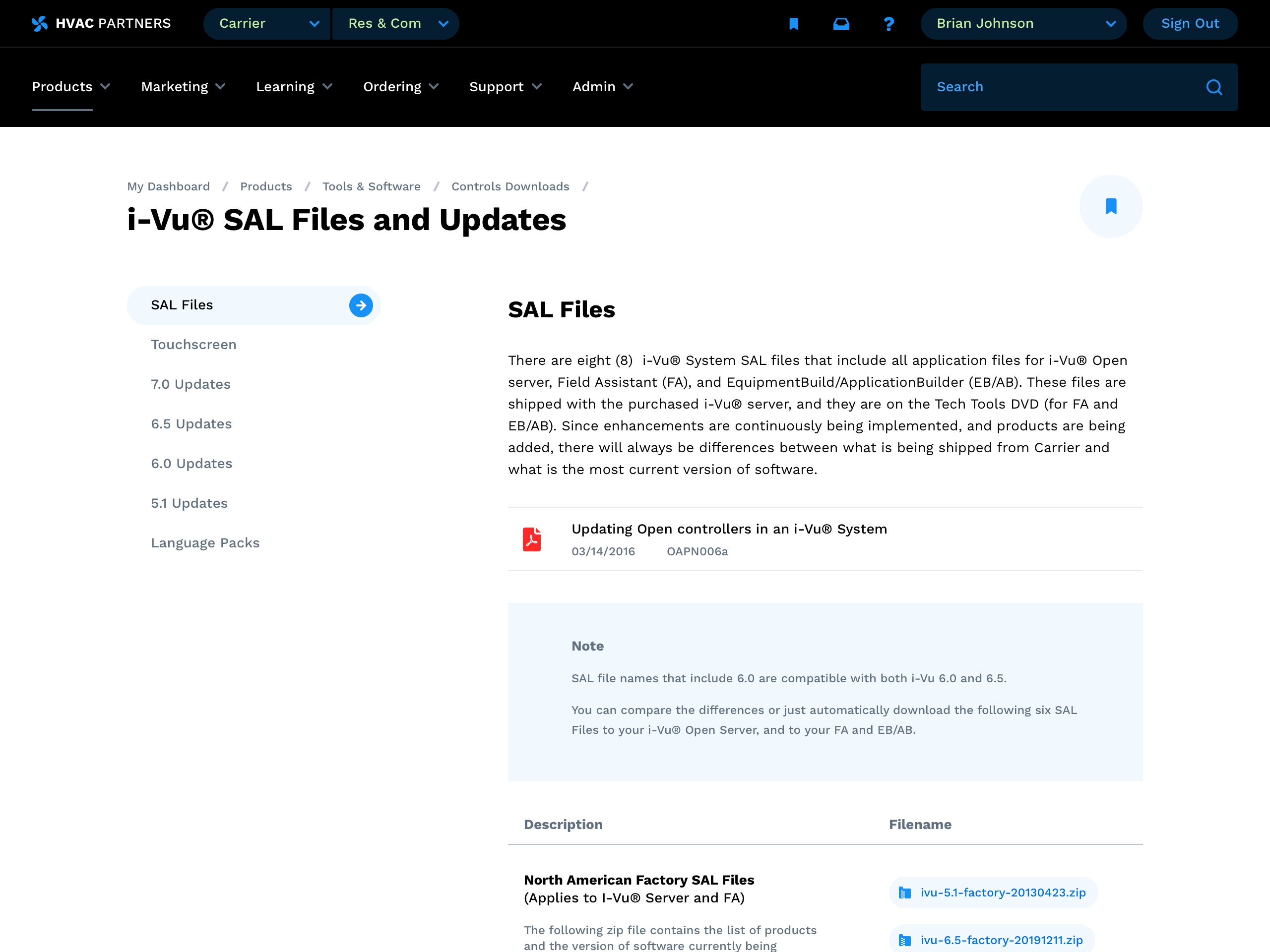The image size is (1270, 952).
Task: Click the Sign Out button
Action: [1190, 23]
